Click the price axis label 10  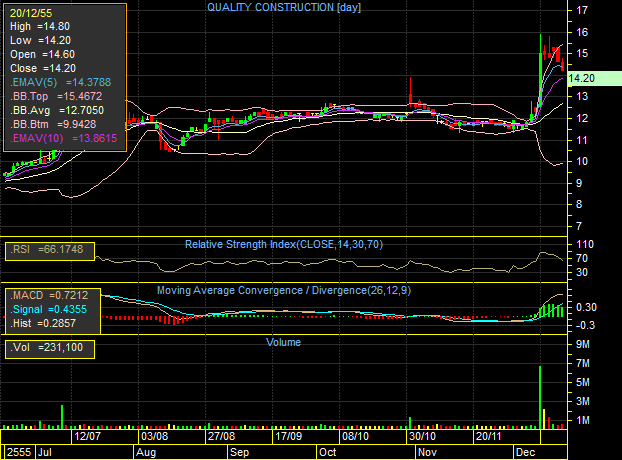tap(582, 161)
